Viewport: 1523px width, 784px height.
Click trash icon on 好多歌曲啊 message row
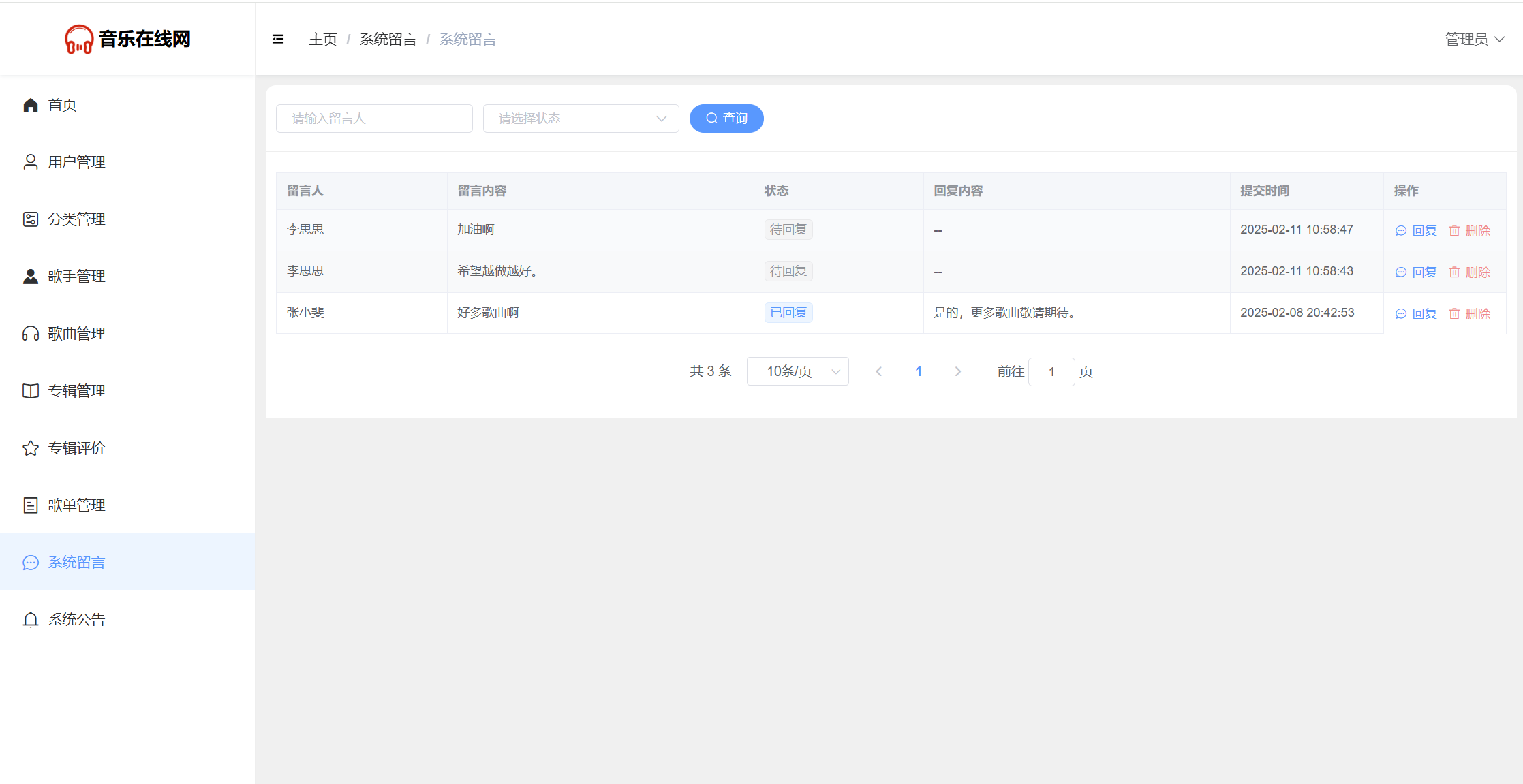coord(1454,313)
